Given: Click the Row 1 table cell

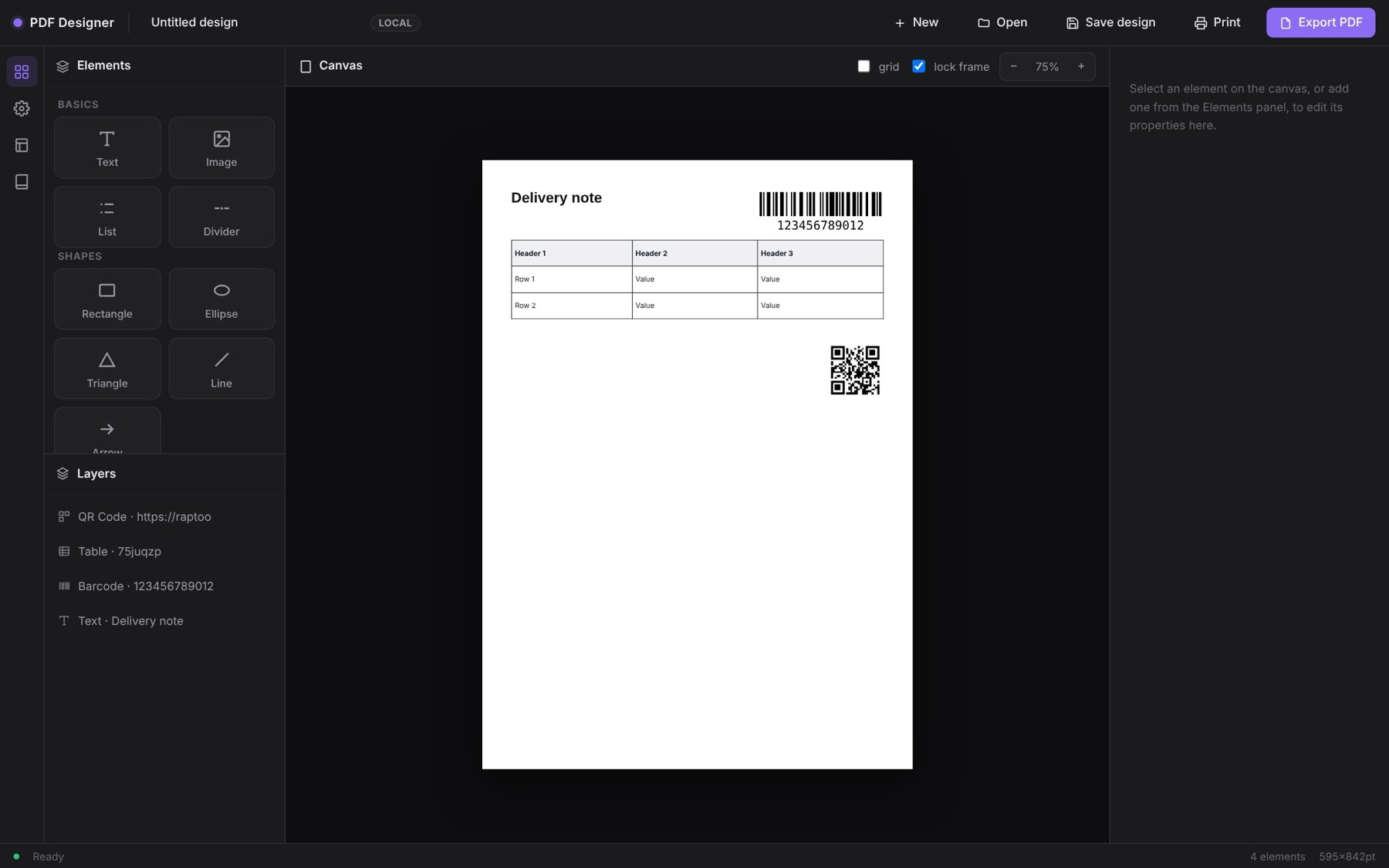Looking at the screenshot, I should click(x=572, y=279).
